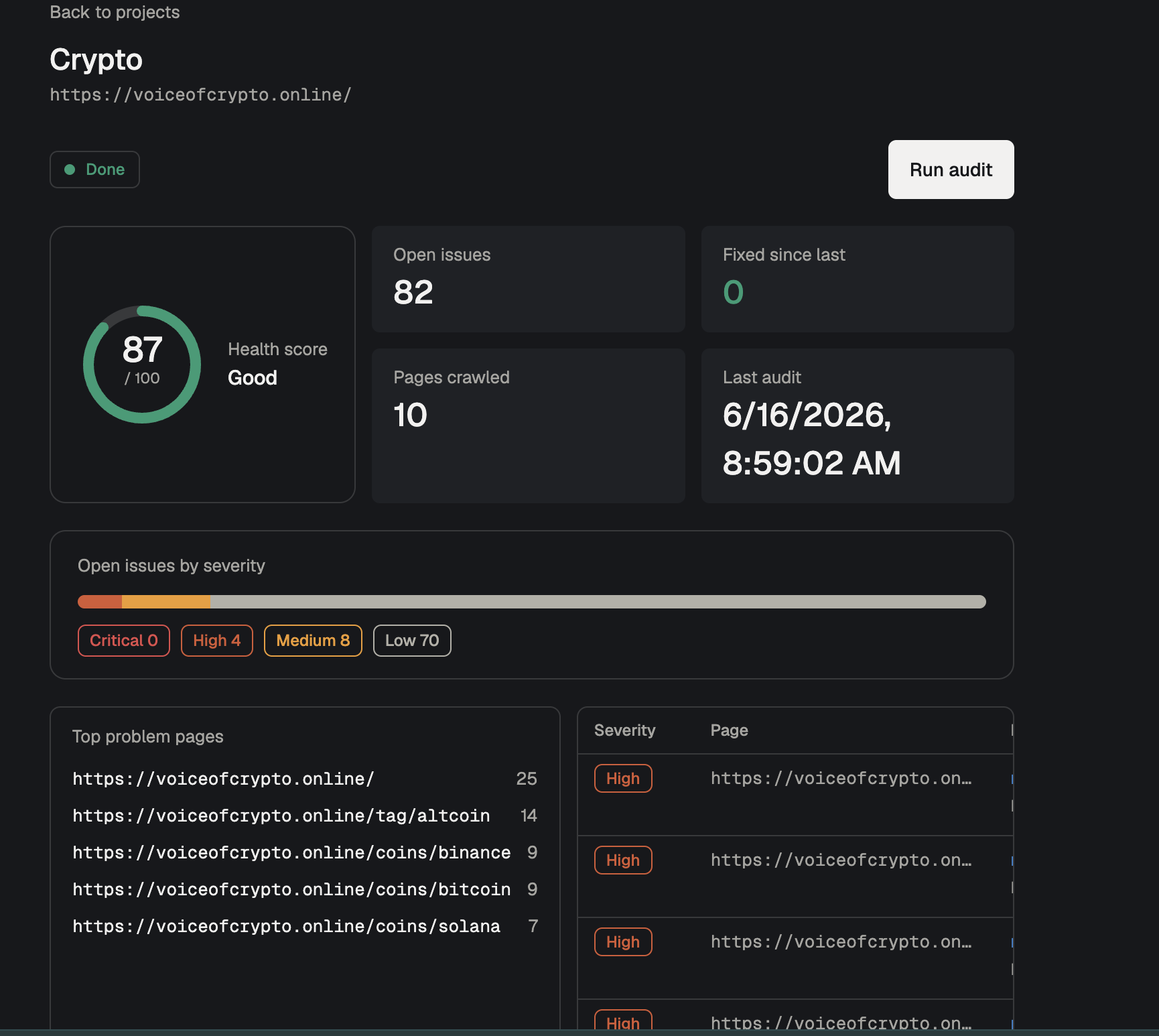Select the High 4 severity chip
1159x1036 pixels.
[216, 641]
